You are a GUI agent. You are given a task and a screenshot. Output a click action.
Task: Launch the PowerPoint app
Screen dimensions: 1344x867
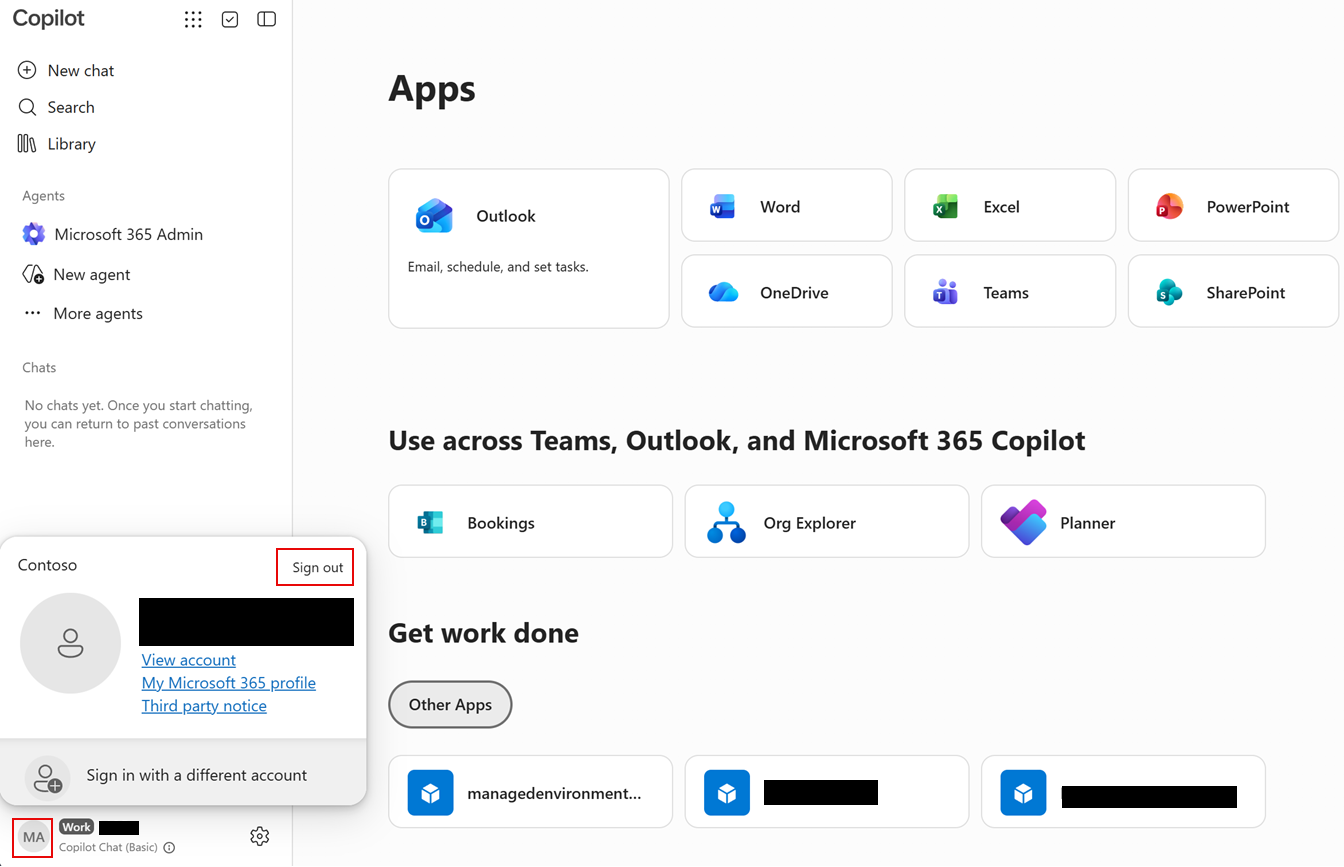point(1233,205)
